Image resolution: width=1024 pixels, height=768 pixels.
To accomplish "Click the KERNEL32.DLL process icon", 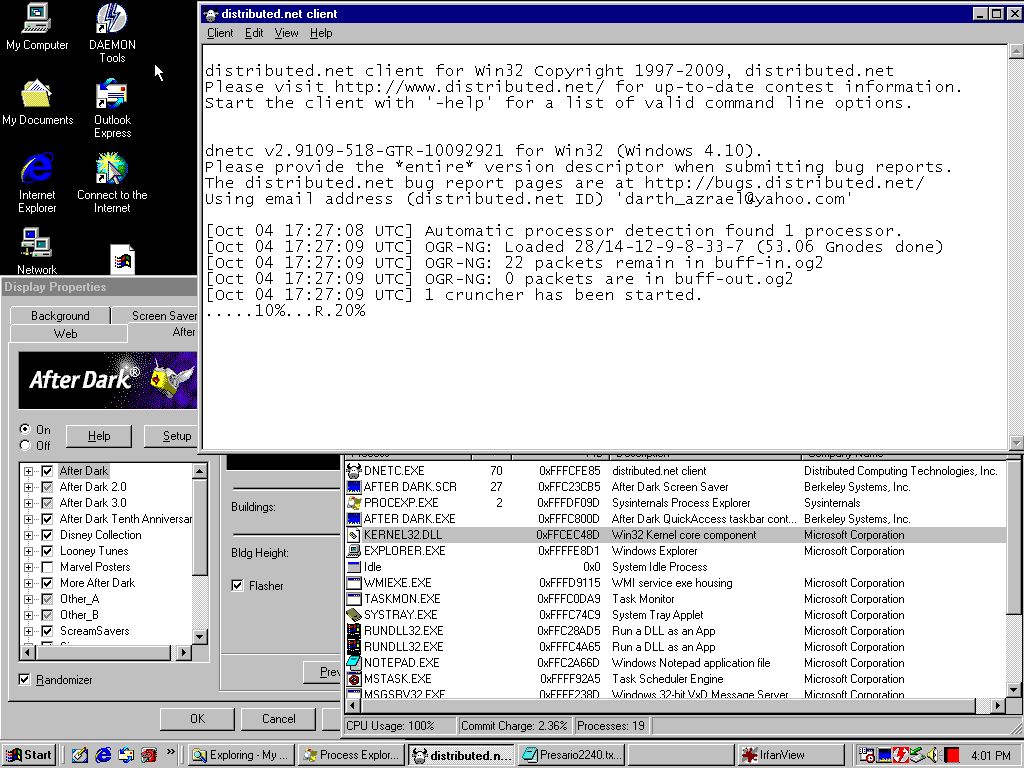I will tap(353, 535).
